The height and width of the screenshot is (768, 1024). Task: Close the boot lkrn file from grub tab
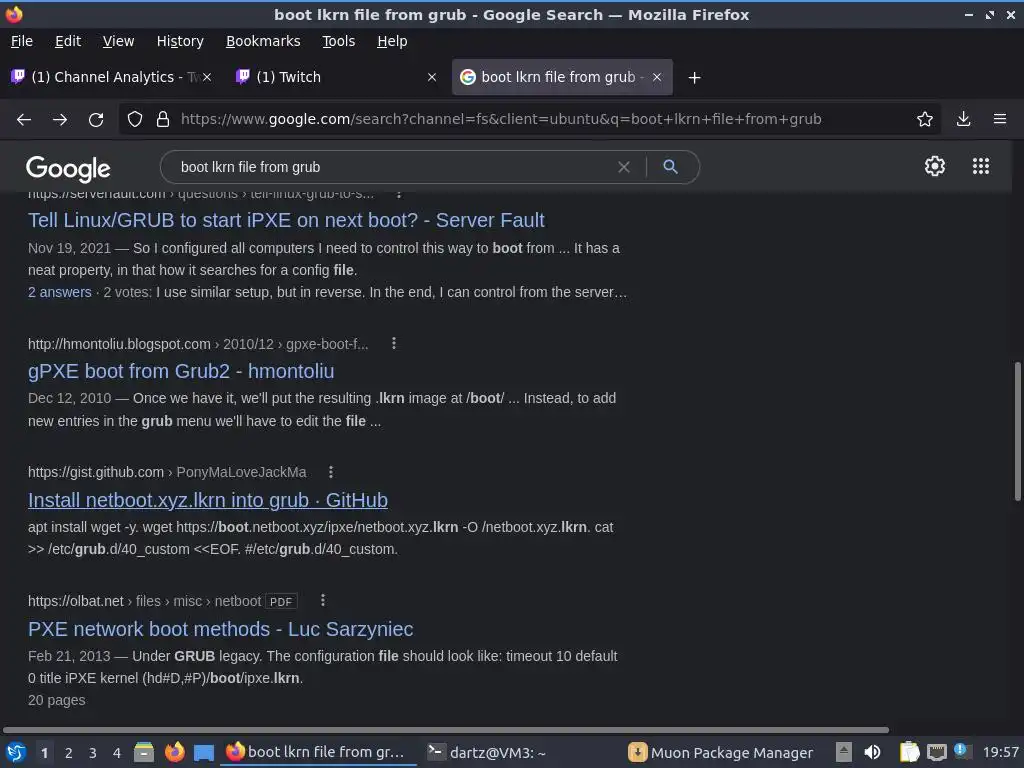point(657,77)
